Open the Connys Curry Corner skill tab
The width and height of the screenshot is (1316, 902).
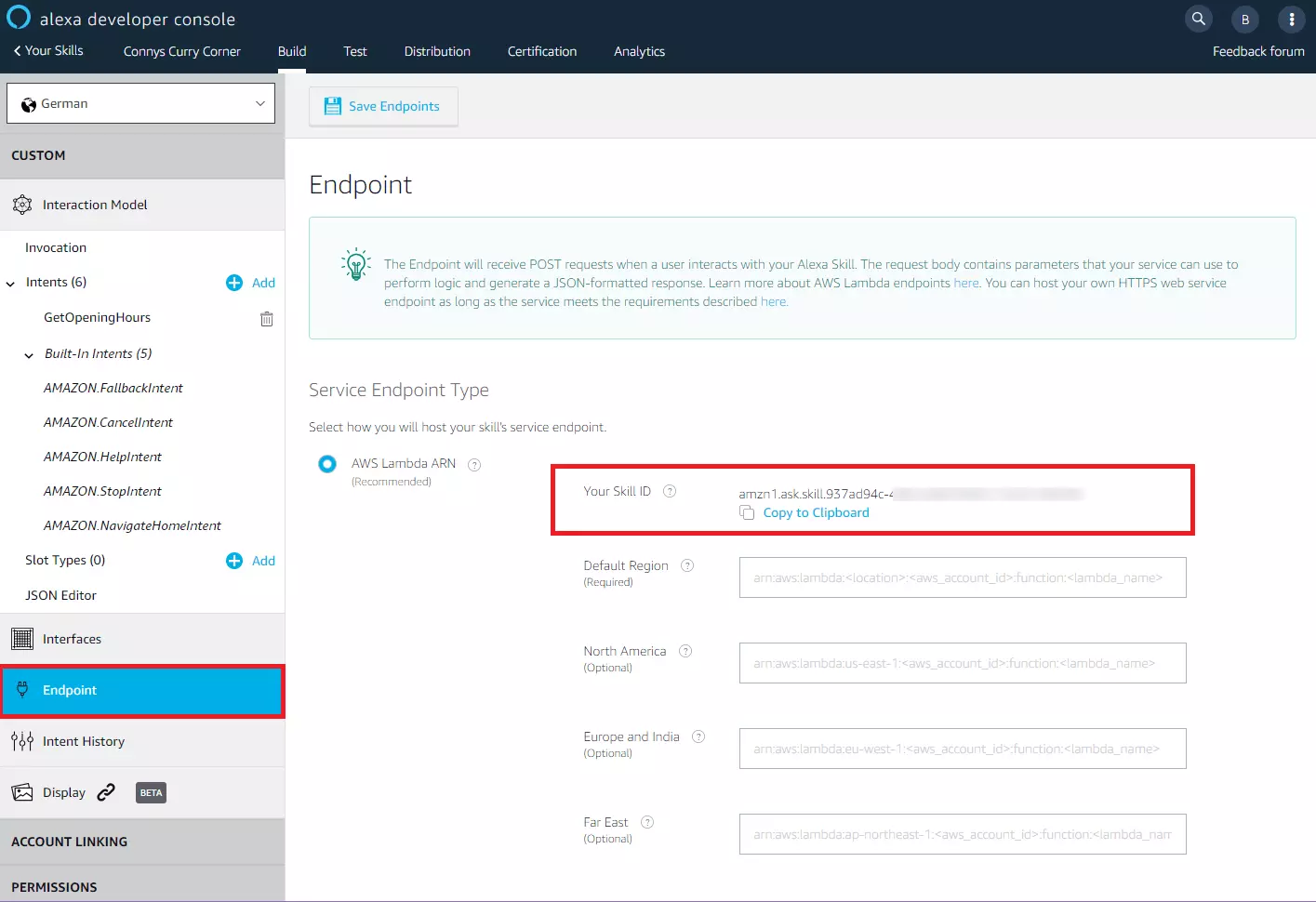pos(182,51)
